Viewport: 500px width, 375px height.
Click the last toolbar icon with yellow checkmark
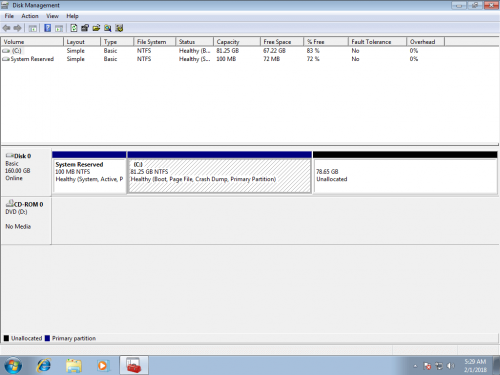click(x=119, y=28)
